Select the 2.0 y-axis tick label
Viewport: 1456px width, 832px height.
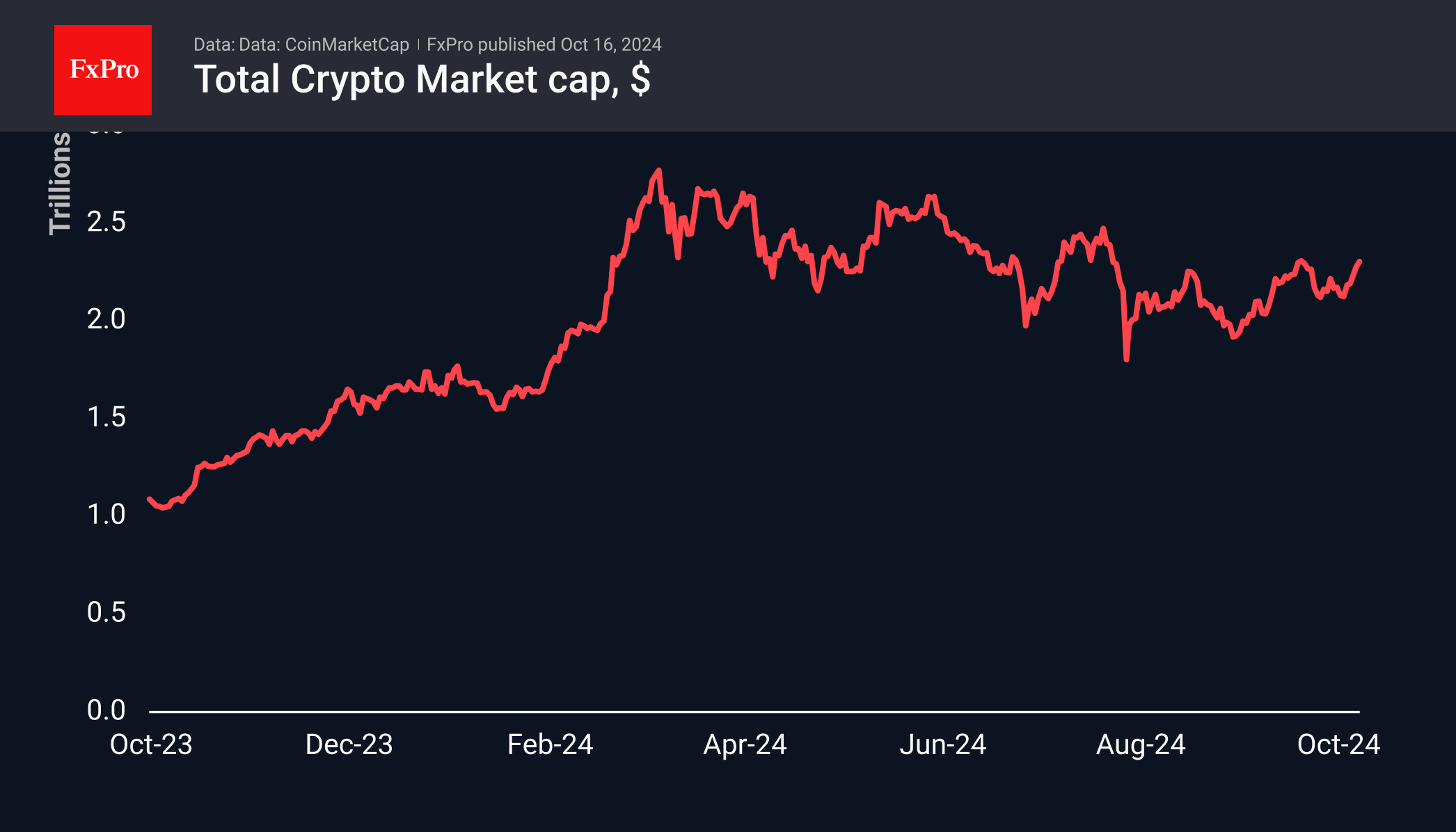coord(106,319)
